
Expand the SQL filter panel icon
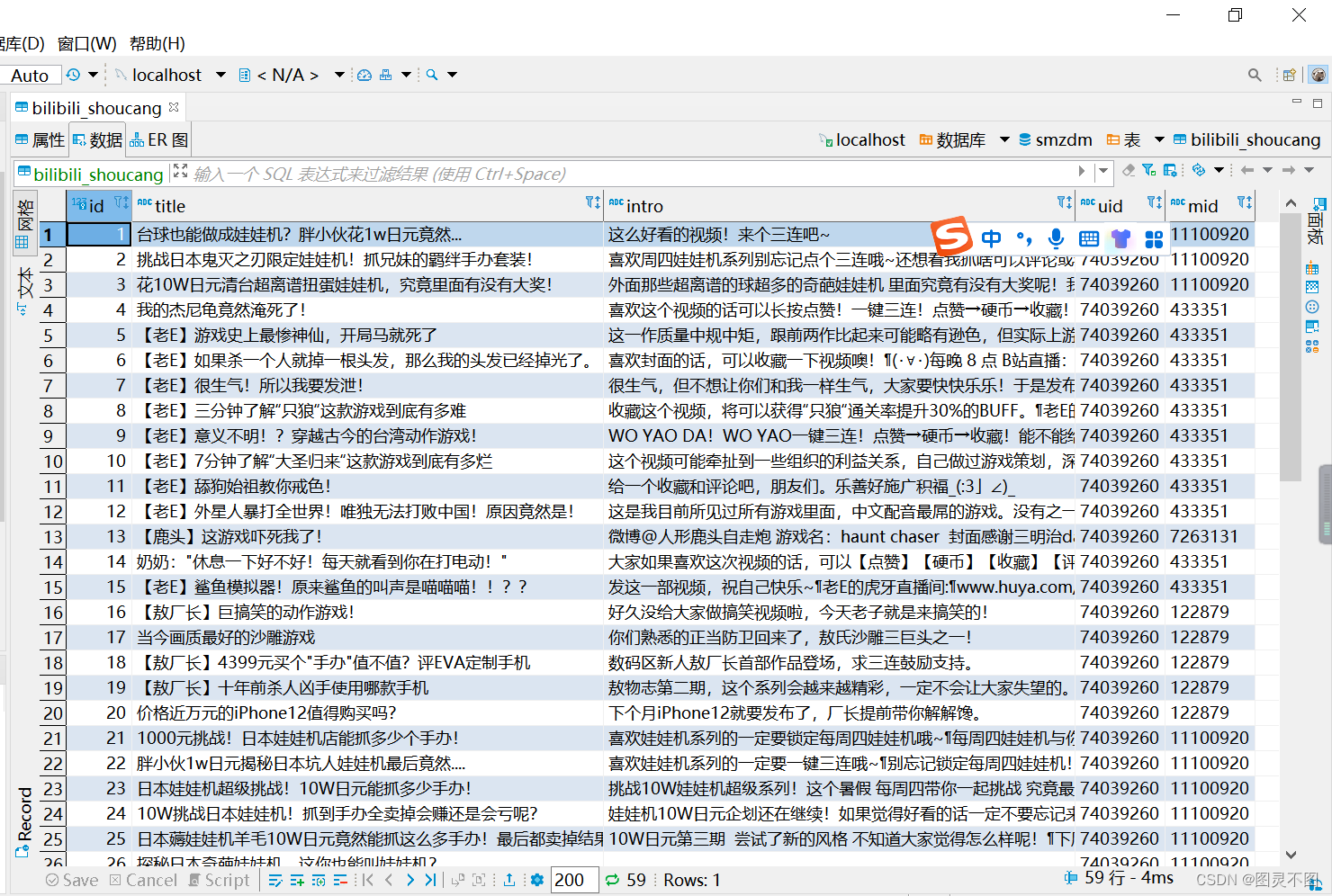[x=180, y=171]
